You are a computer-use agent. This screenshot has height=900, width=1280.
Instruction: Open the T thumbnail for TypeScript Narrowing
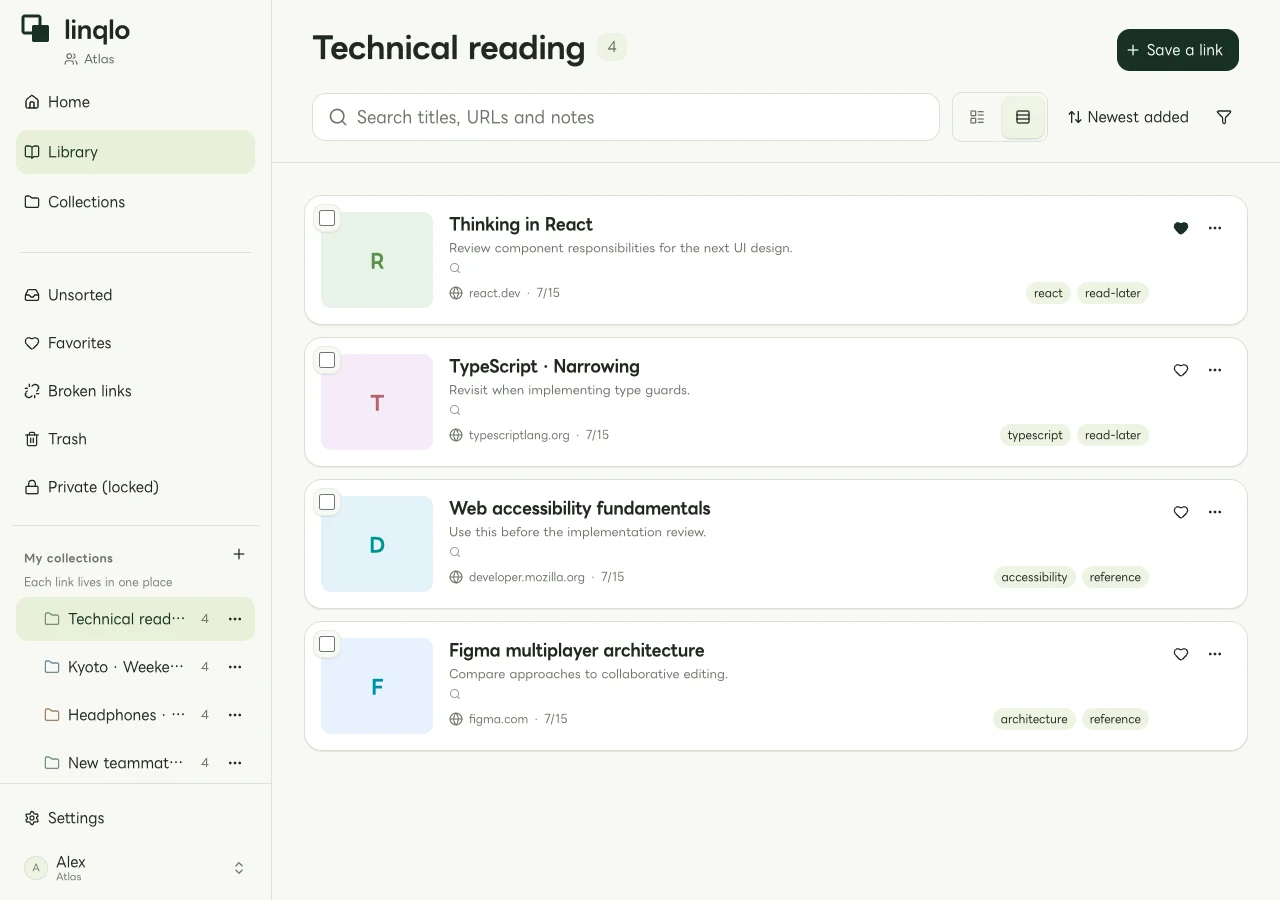coord(377,402)
